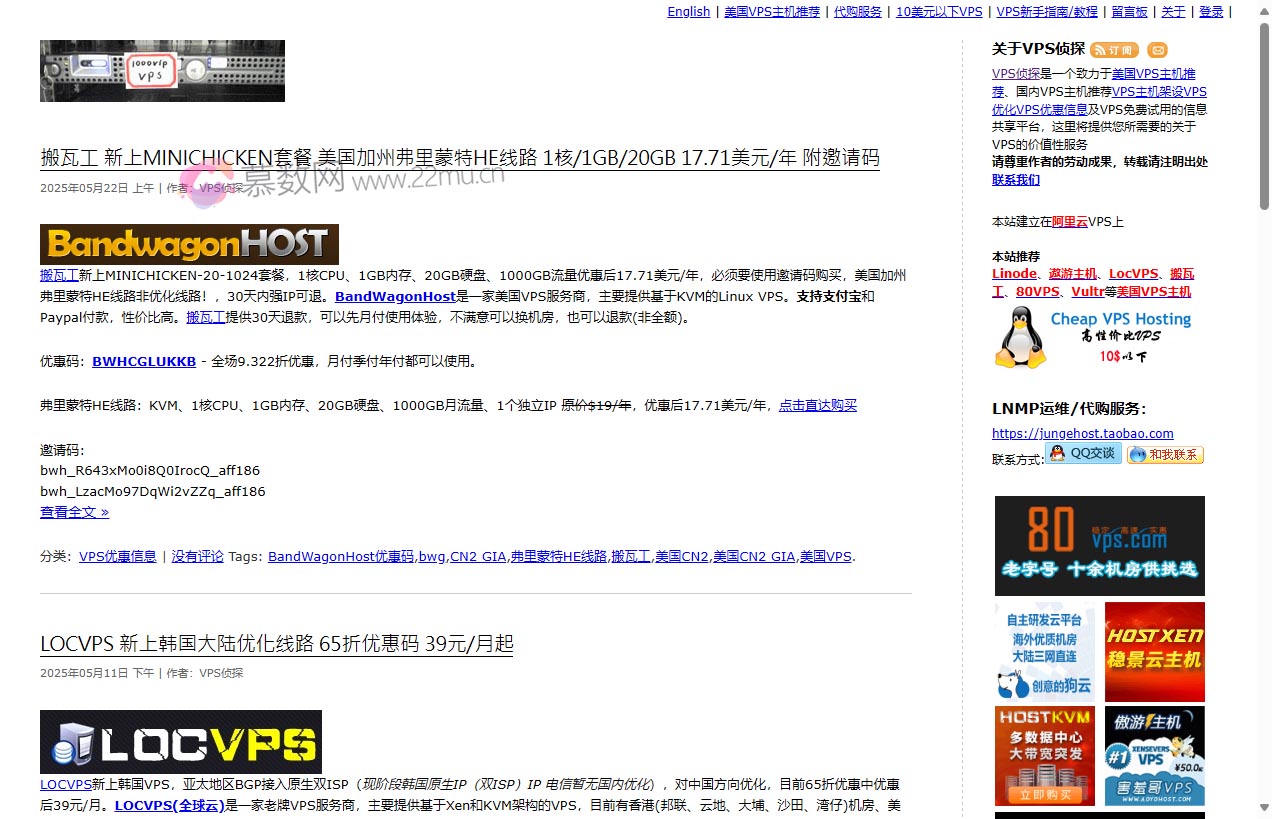This screenshot has height=819, width=1272.
Task: Switch to English in the top menu
Action: coord(688,12)
